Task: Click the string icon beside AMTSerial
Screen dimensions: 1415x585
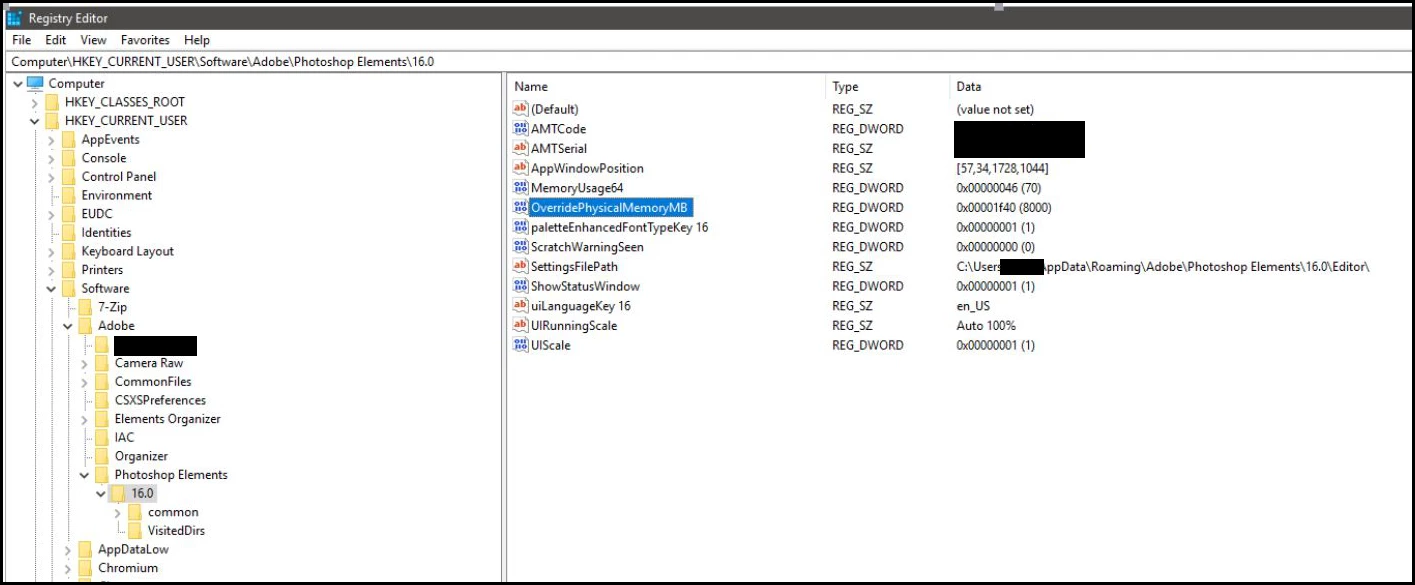Action: tap(520, 148)
